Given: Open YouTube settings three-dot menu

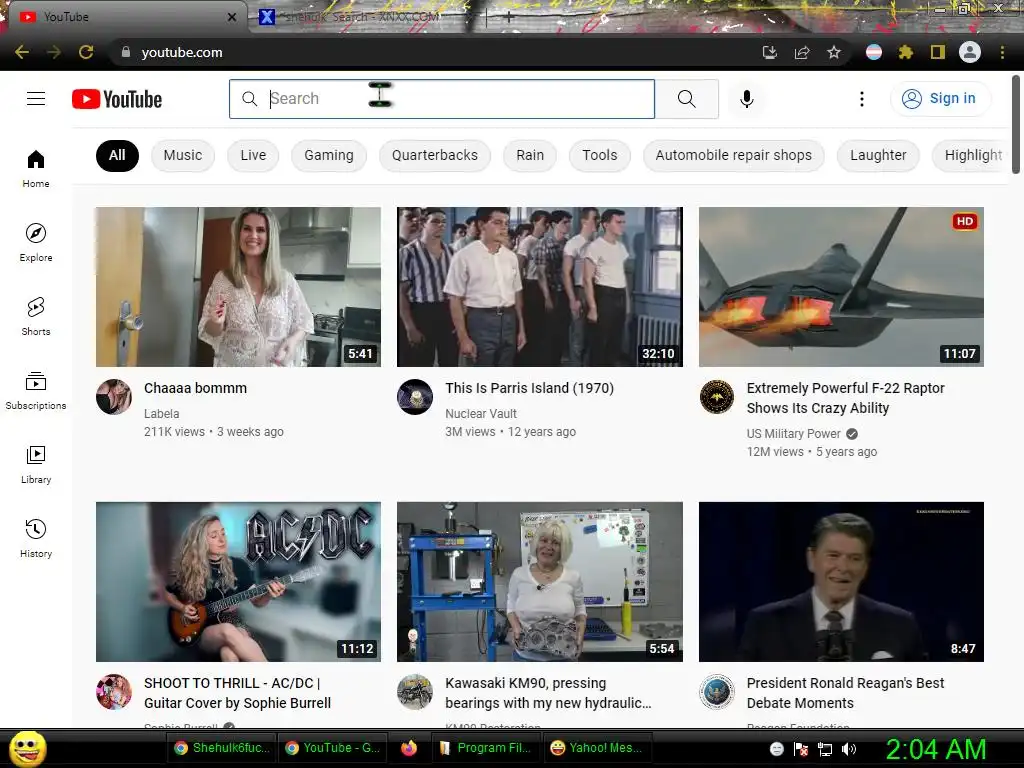Looking at the screenshot, I should (x=861, y=99).
